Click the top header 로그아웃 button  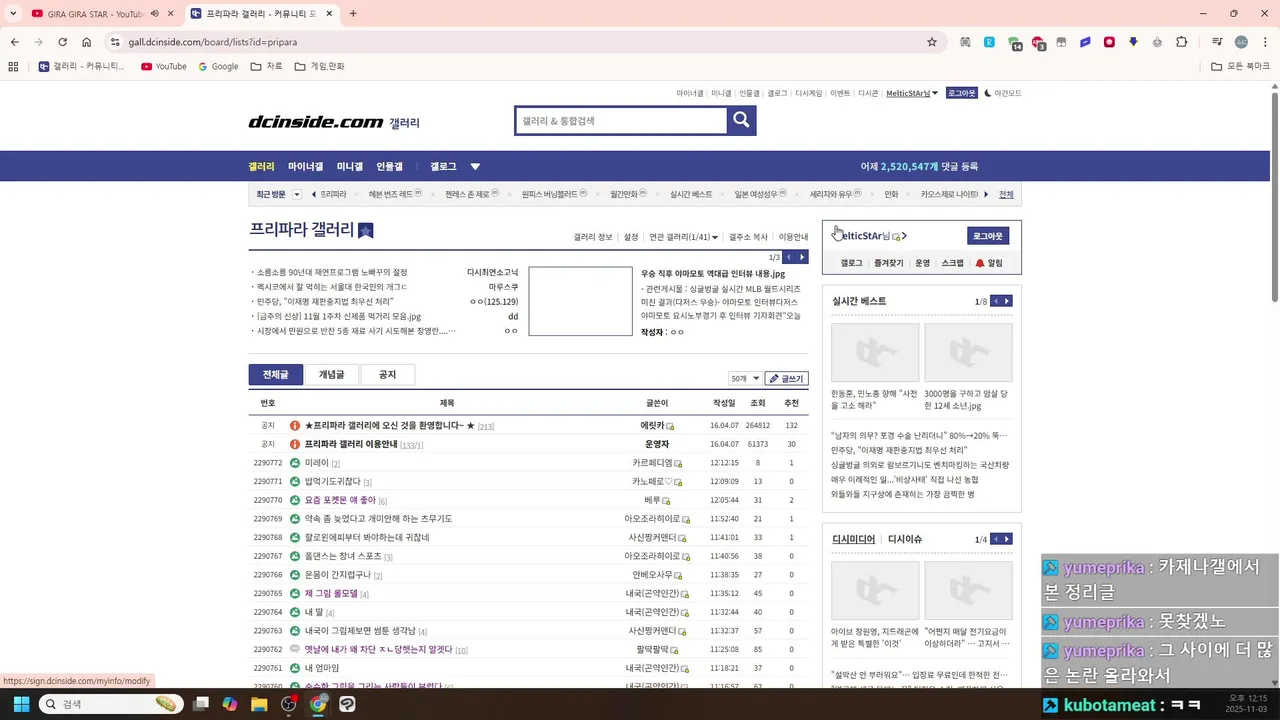point(961,93)
